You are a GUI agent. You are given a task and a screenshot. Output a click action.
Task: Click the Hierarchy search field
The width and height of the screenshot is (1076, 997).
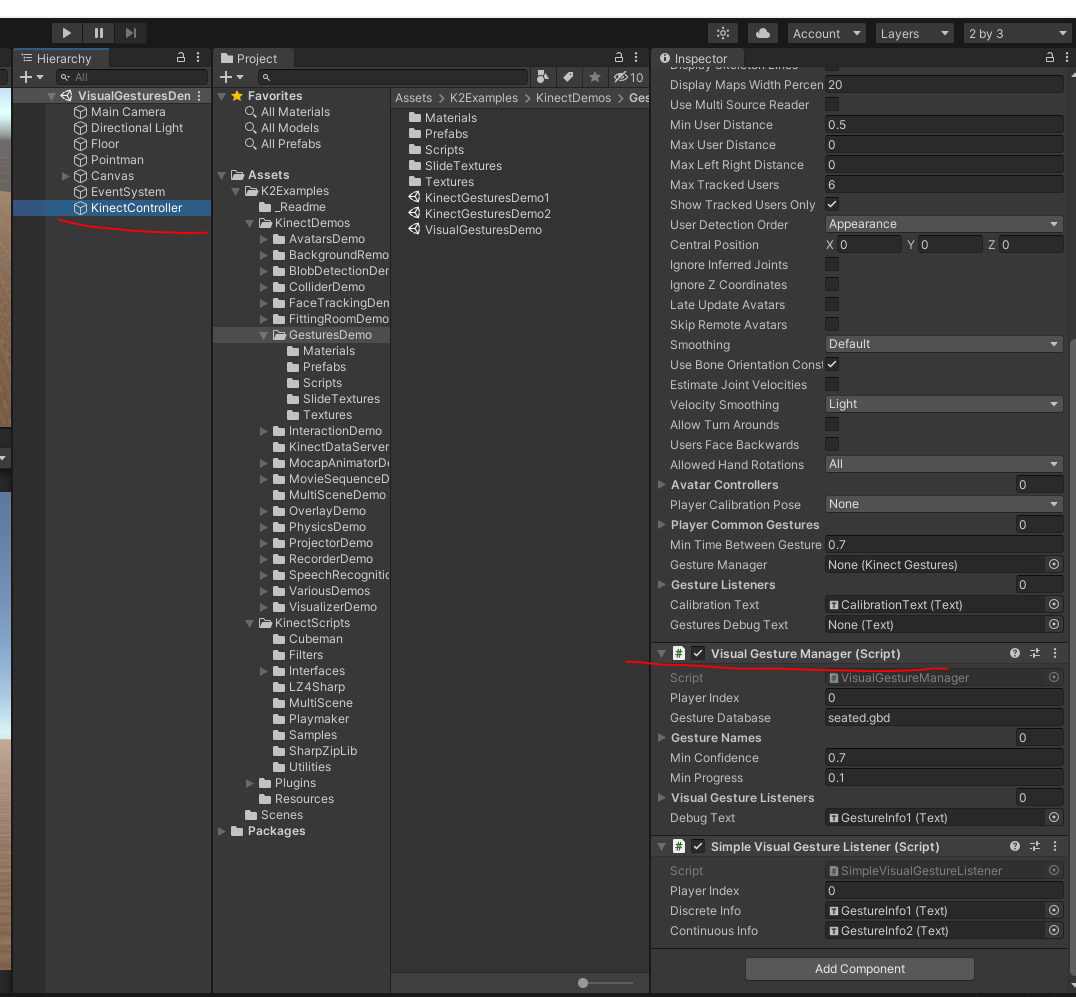(x=132, y=77)
